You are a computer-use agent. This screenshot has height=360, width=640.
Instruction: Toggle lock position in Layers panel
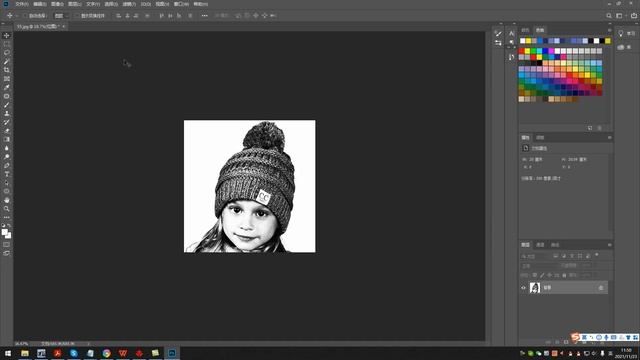point(549,275)
